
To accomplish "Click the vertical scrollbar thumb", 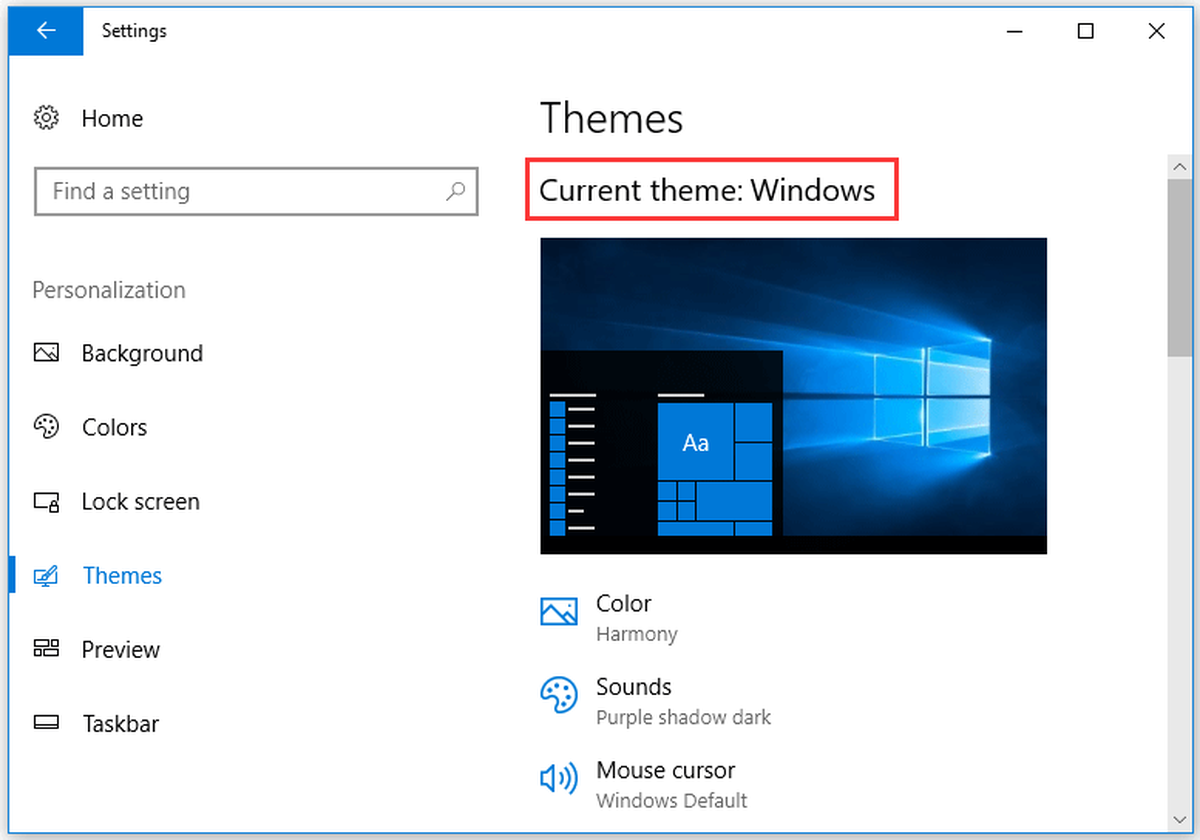I will (1180, 266).
